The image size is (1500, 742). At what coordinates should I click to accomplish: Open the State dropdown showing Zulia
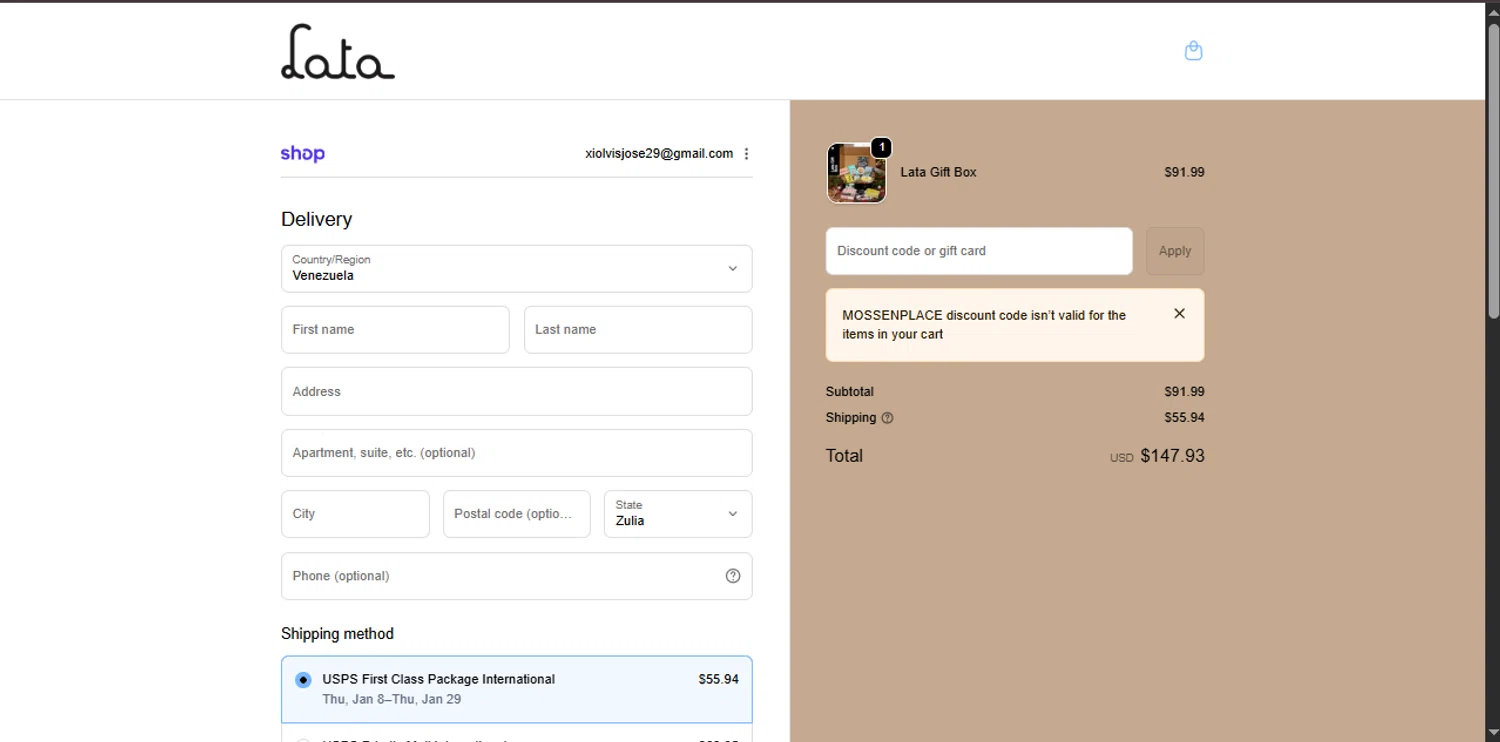coord(678,514)
